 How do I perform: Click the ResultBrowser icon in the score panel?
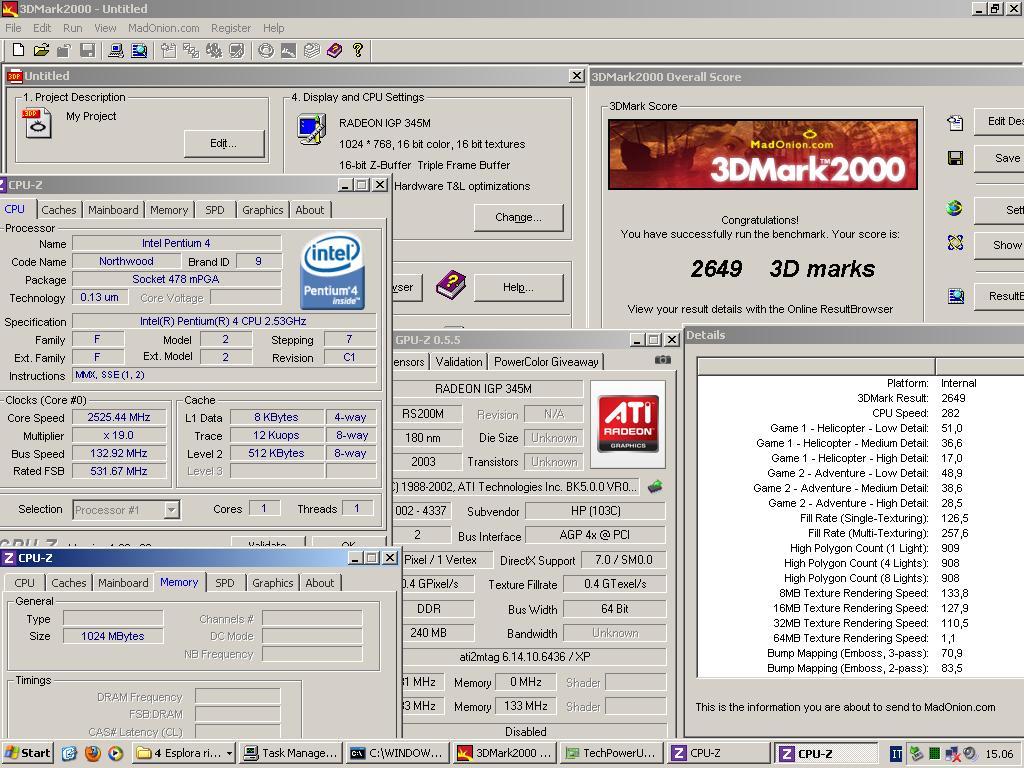[x=955, y=296]
